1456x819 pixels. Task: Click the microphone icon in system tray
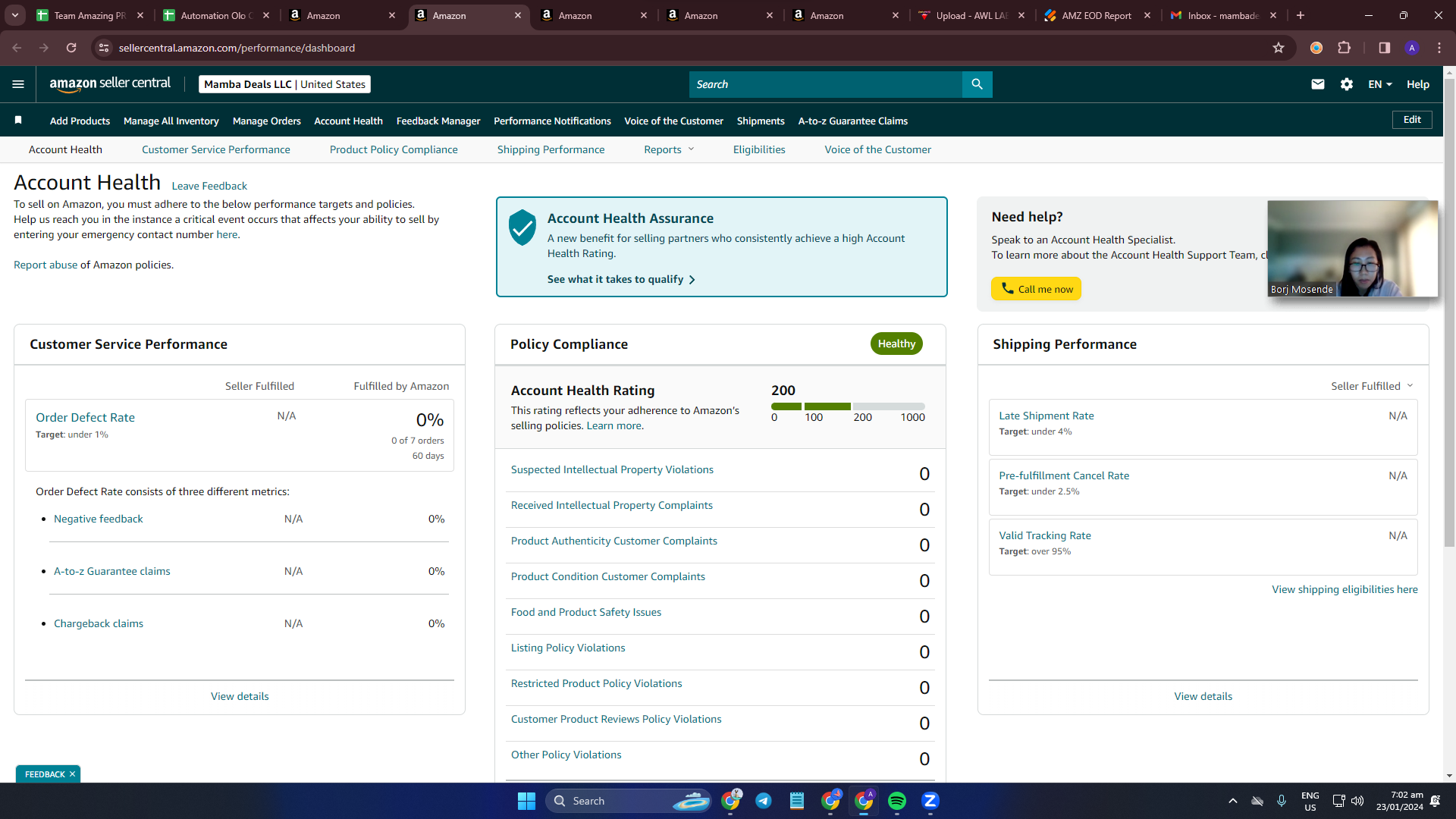click(x=1282, y=801)
